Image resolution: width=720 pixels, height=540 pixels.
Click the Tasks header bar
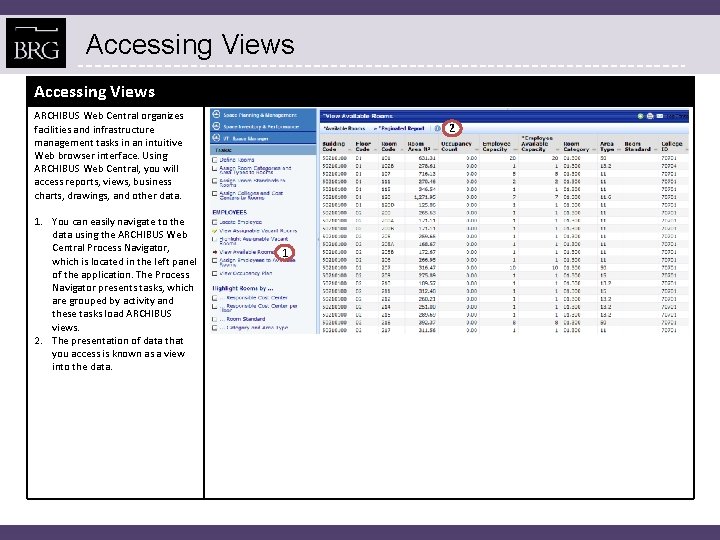(x=263, y=150)
